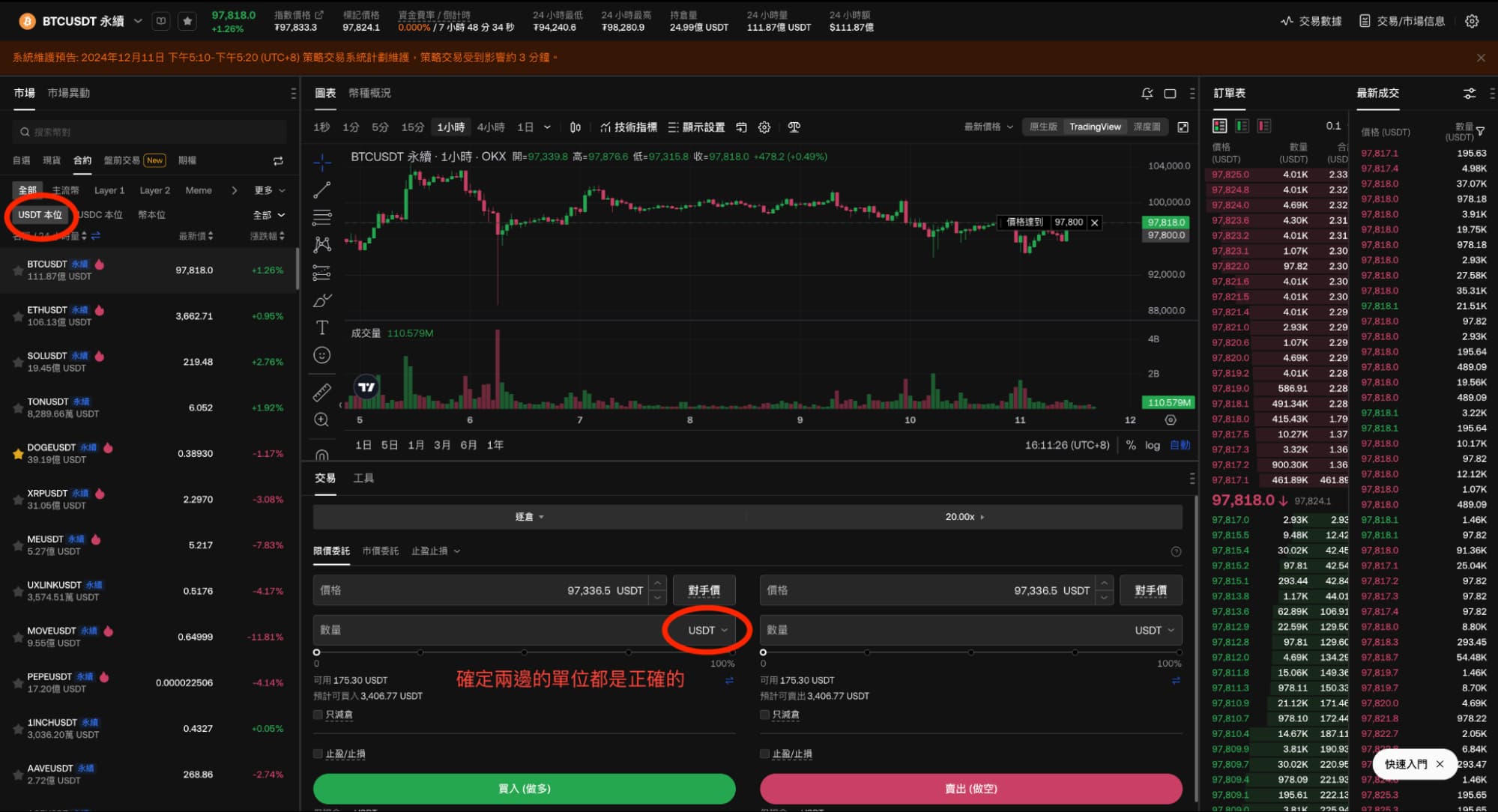This screenshot has width=1498, height=812.
Task: Open the chart settings gear icon
Action: [x=764, y=127]
